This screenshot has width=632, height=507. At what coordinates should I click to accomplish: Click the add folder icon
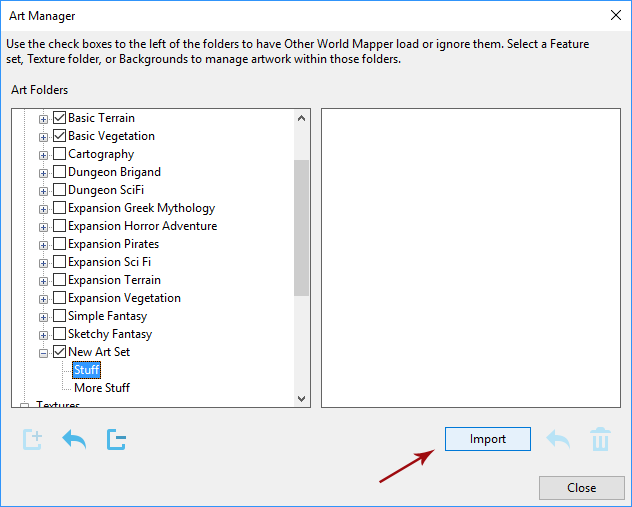pos(32,439)
